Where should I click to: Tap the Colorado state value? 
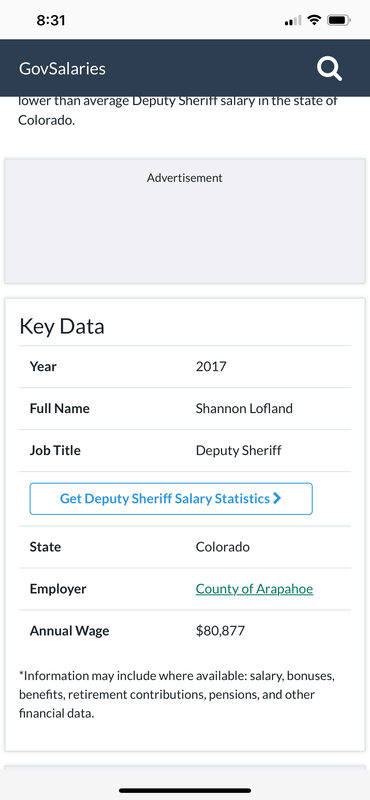pyautogui.click(x=223, y=547)
